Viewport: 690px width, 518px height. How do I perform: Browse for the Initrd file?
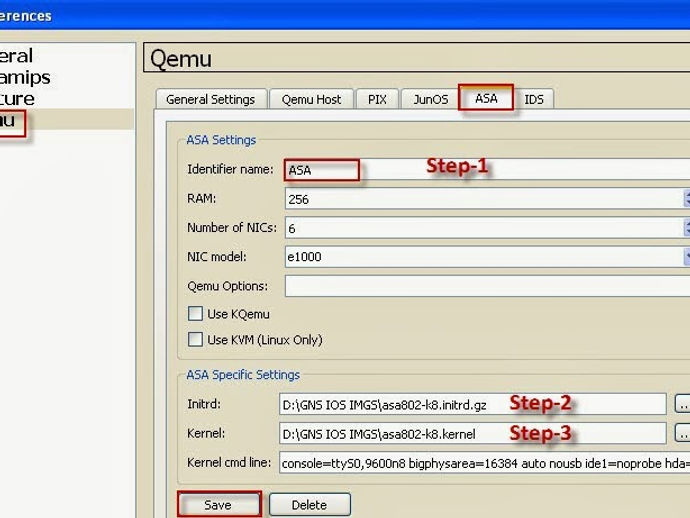point(683,404)
